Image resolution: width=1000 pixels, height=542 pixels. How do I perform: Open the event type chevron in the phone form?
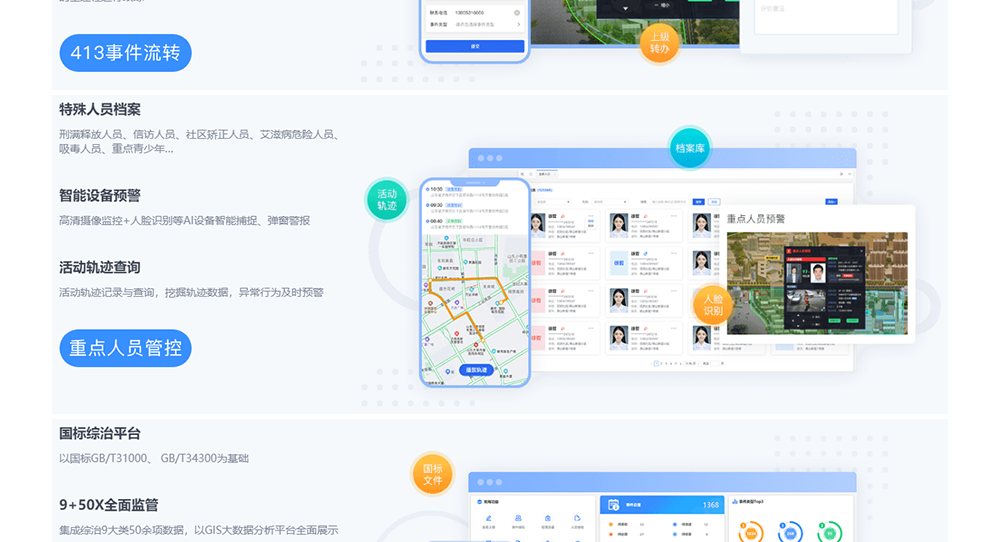(518, 25)
